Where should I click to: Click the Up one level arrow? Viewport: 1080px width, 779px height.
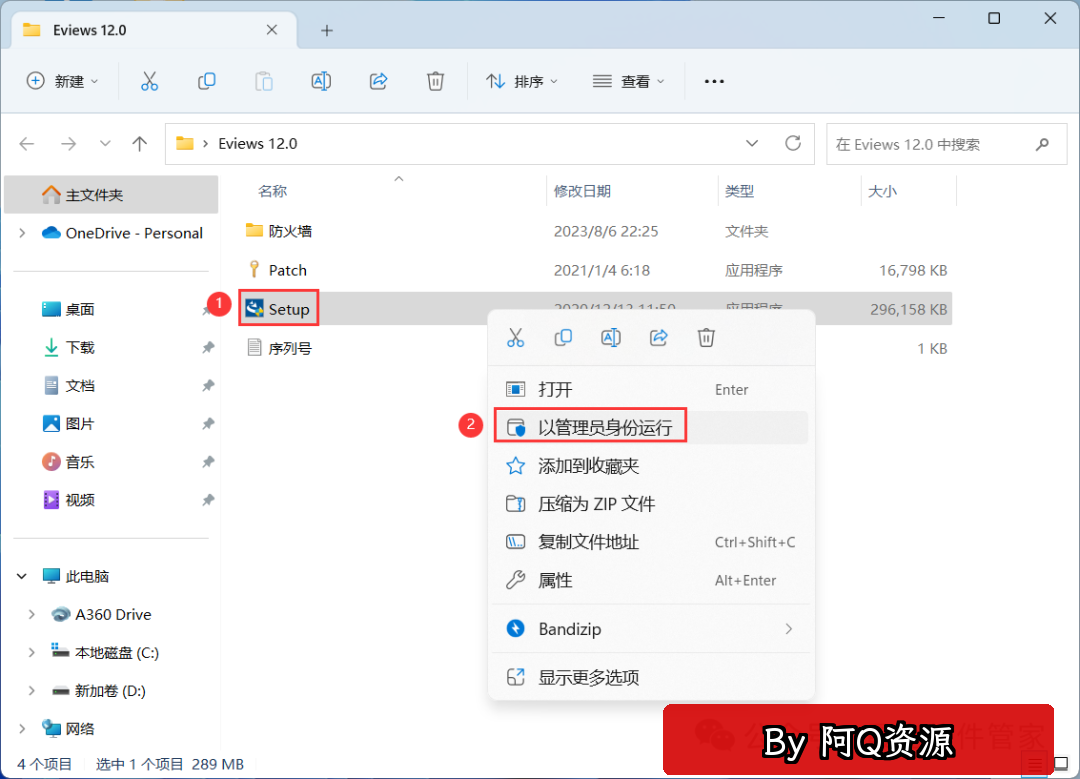140,144
